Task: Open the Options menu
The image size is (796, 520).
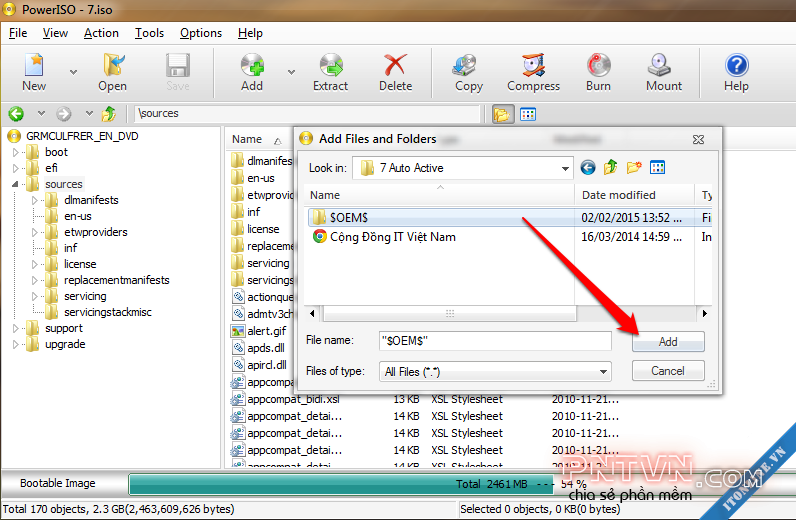Action: pos(201,33)
